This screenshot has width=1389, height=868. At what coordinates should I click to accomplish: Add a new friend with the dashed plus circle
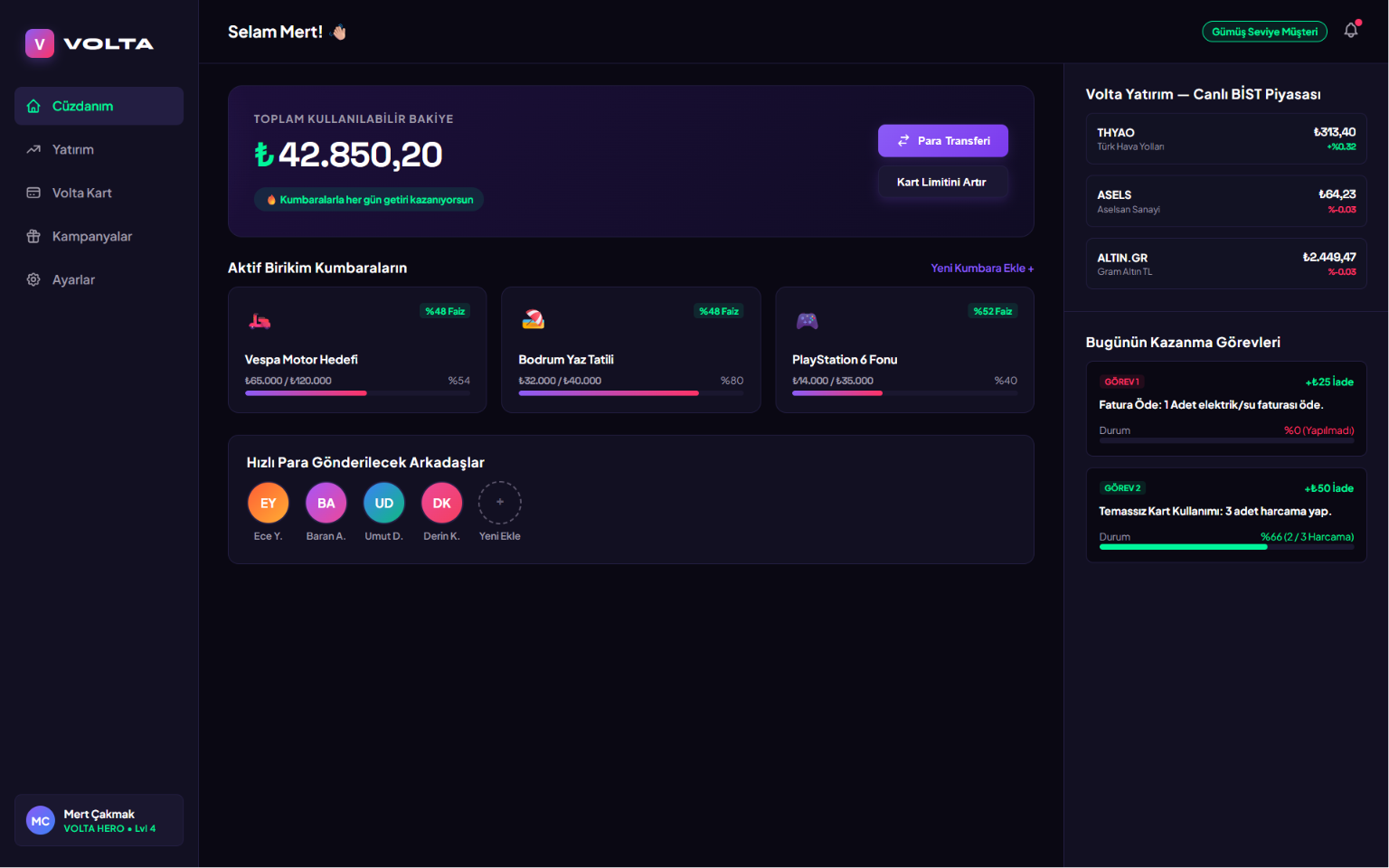coord(500,503)
